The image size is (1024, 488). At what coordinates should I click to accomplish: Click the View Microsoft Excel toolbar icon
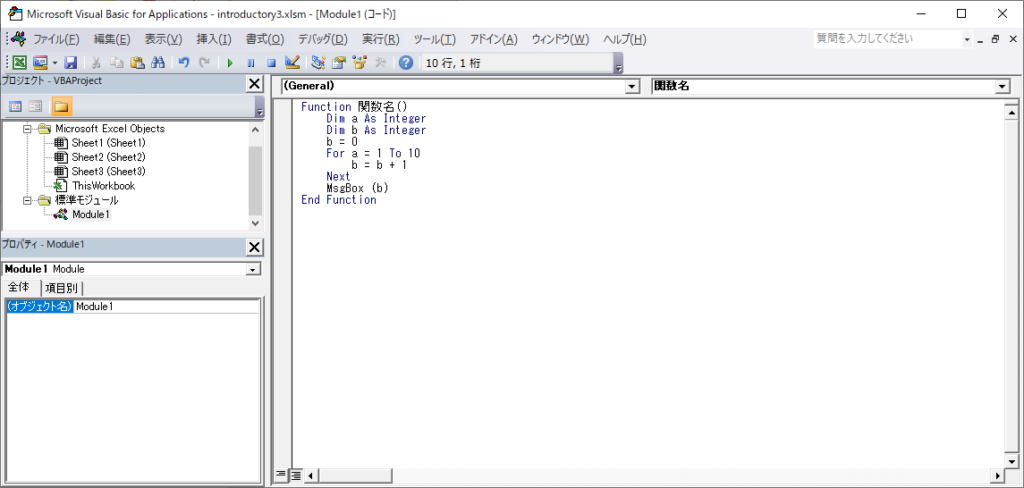click(19, 62)
